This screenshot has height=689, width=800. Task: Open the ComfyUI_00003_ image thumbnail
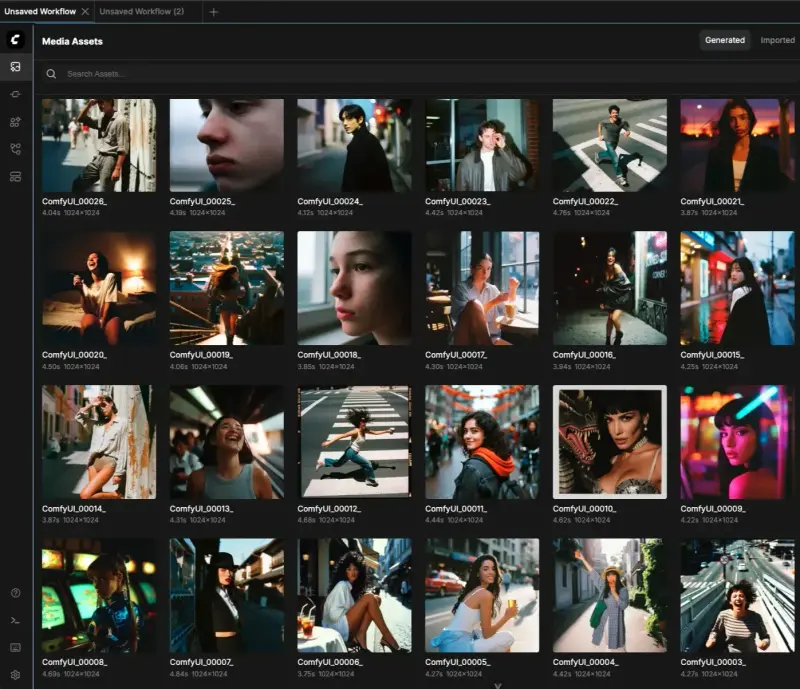pos(737,596)
